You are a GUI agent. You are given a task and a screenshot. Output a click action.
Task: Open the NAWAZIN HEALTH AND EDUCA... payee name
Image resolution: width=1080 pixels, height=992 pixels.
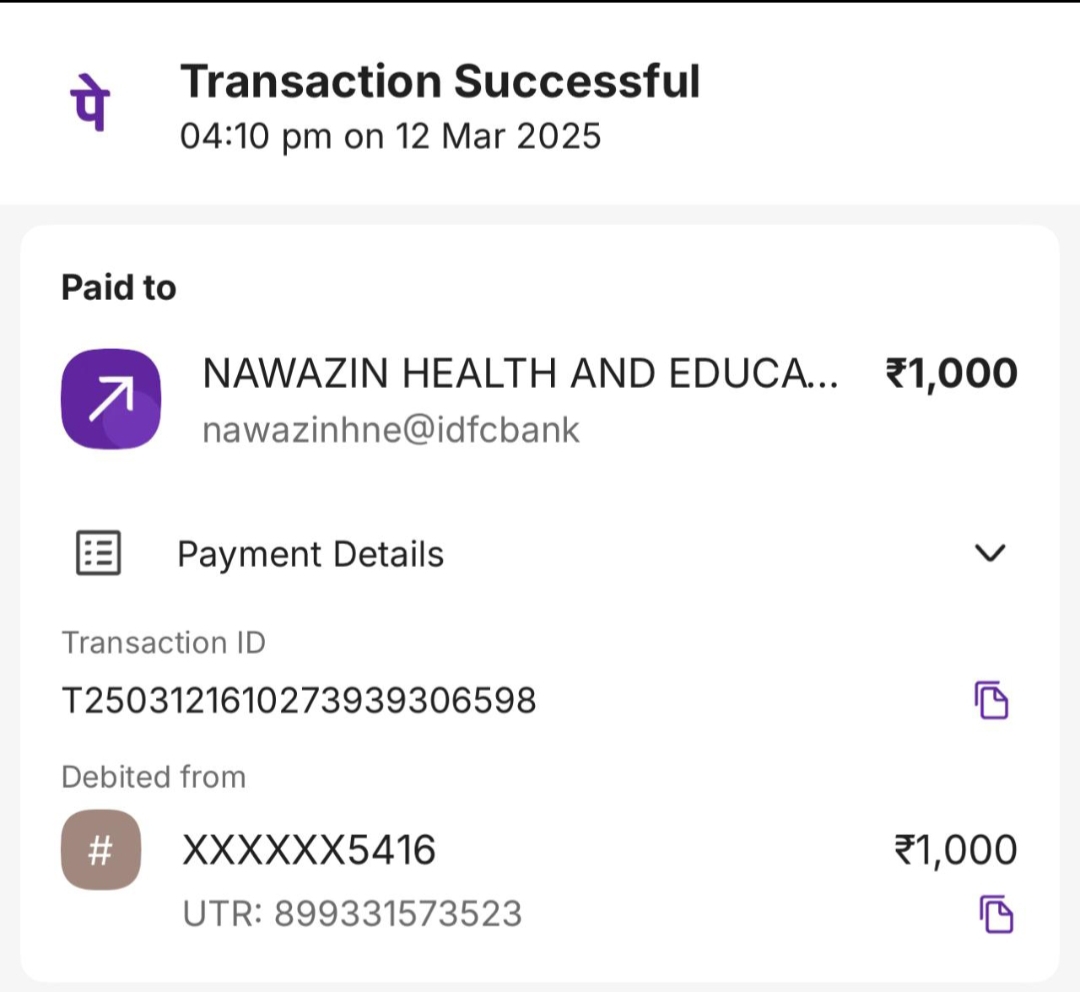[x=520, y=374]
